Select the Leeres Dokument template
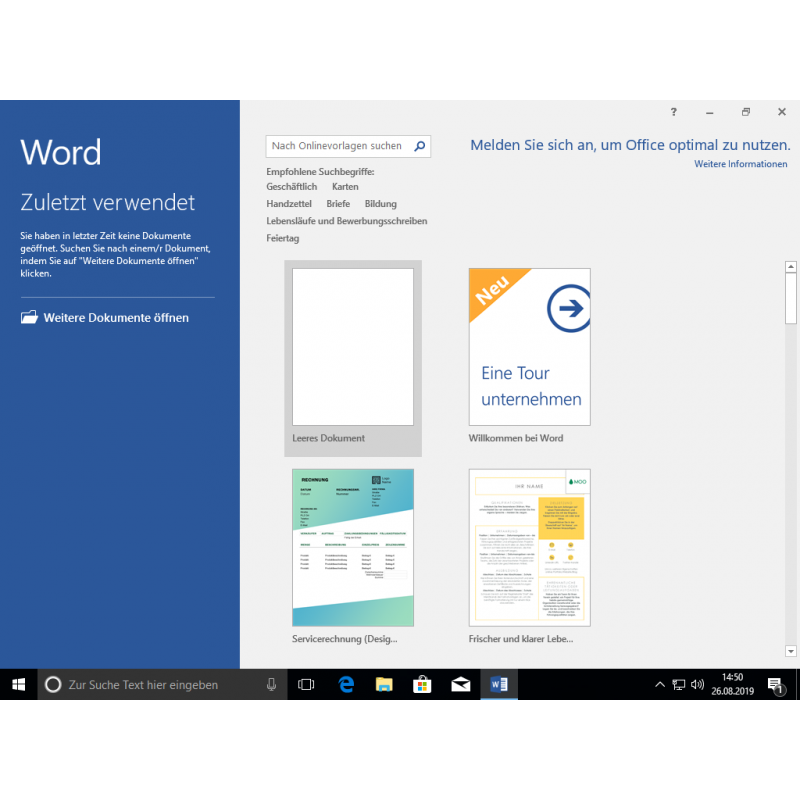 352,348
